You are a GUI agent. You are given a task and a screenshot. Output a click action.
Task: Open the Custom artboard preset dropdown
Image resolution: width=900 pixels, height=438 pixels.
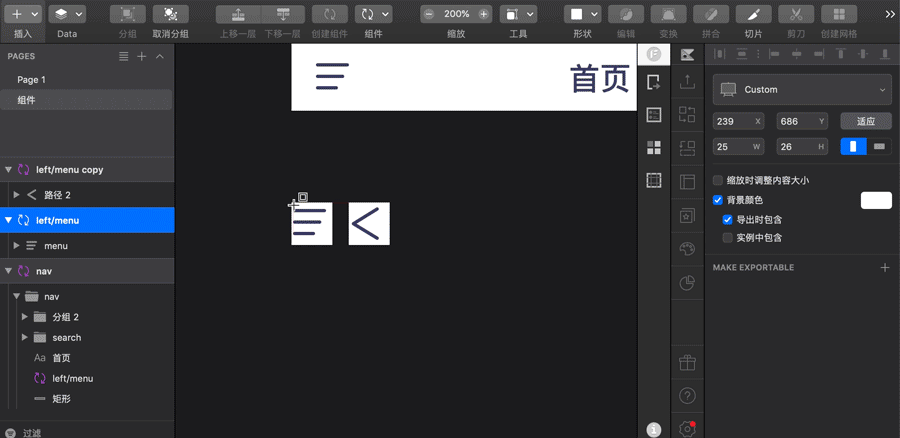tap(802, 90)
